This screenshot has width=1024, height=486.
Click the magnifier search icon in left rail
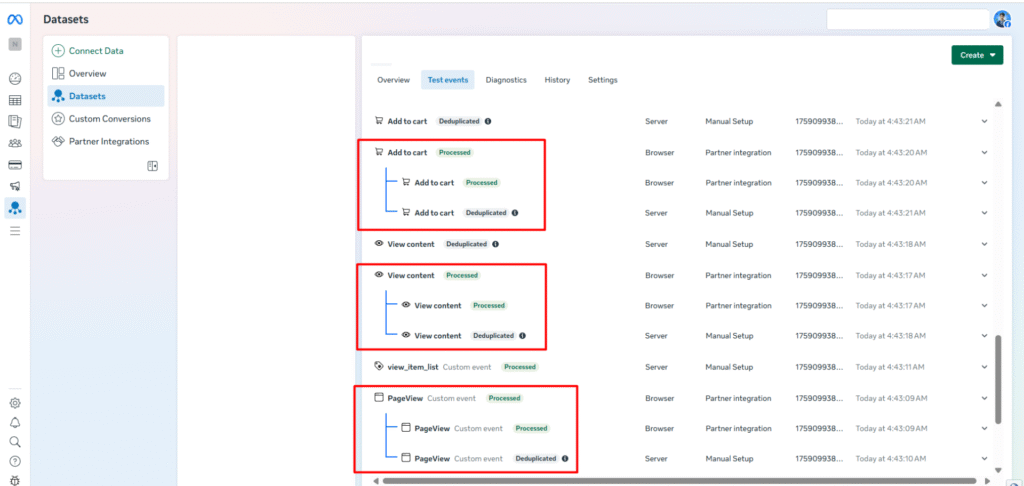point(15,441)
